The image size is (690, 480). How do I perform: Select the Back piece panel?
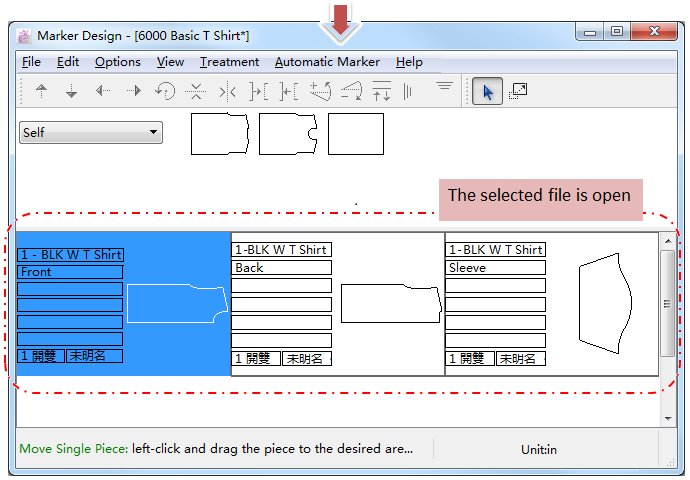click(337, 304)
